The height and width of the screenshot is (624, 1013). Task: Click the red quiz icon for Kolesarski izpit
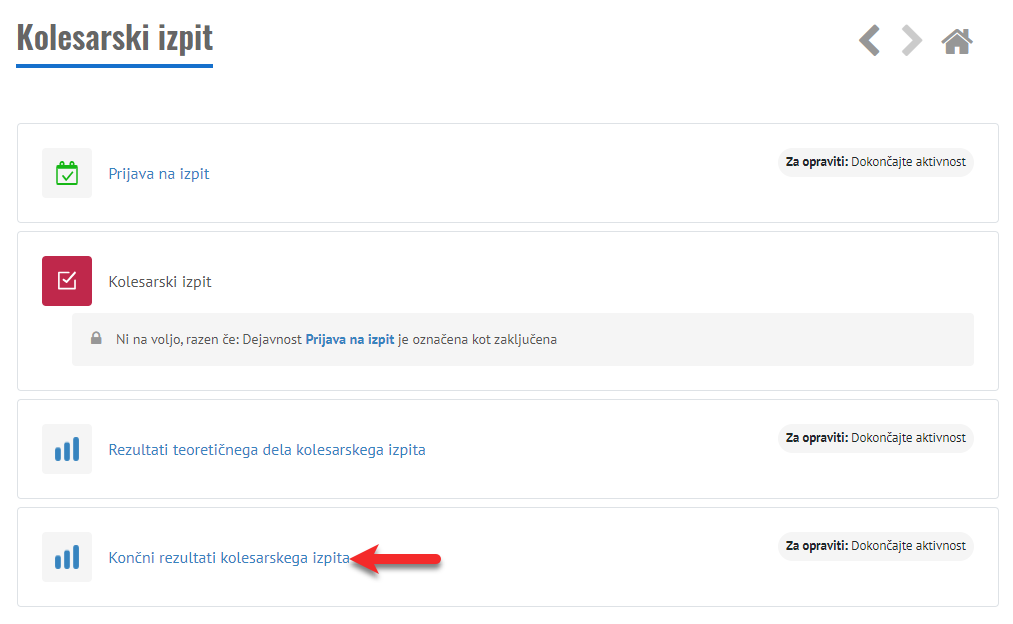coord(67,281)
